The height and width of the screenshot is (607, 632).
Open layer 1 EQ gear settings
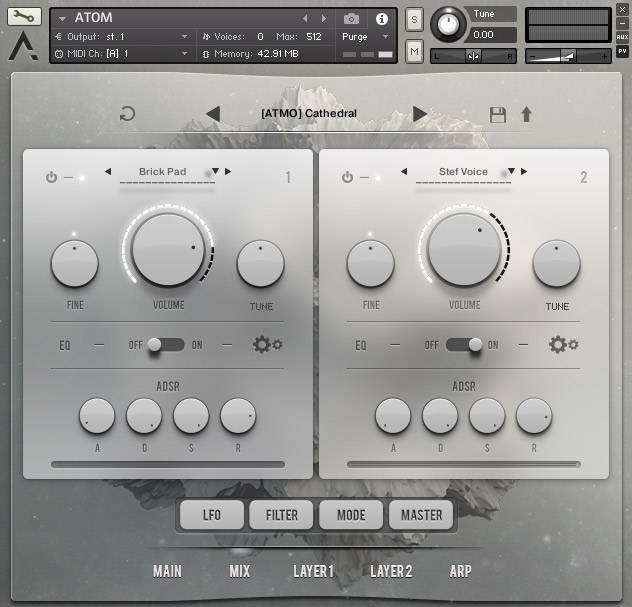(267, 345)
